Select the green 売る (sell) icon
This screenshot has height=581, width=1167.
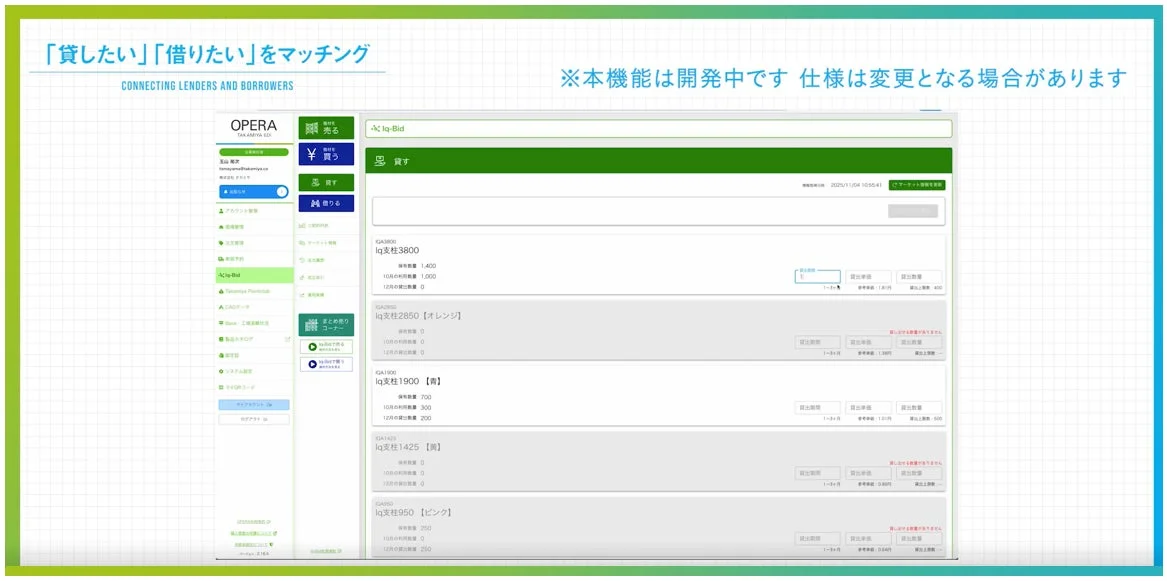327,128
